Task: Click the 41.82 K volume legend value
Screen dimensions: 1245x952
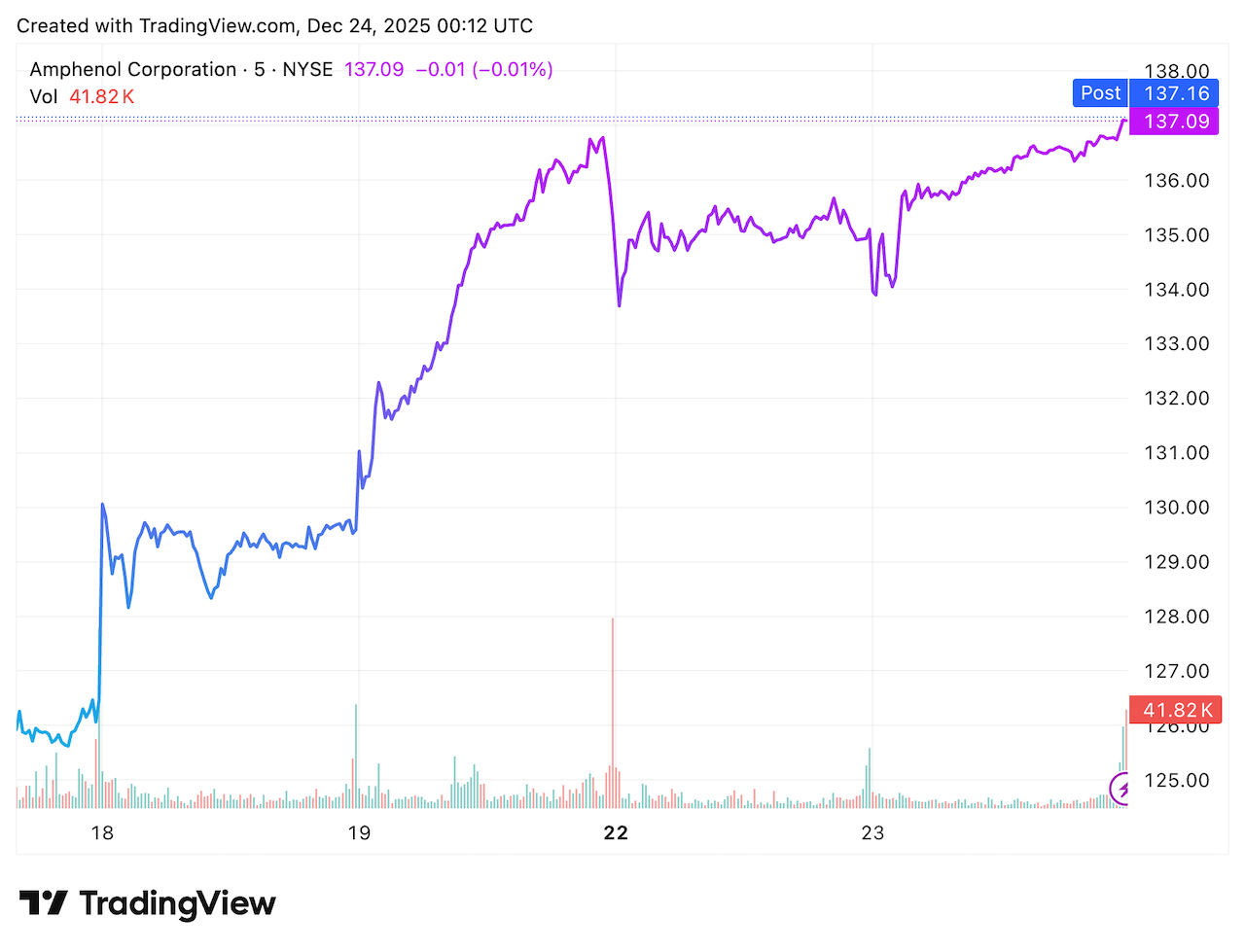Action: tap(102, 96)
